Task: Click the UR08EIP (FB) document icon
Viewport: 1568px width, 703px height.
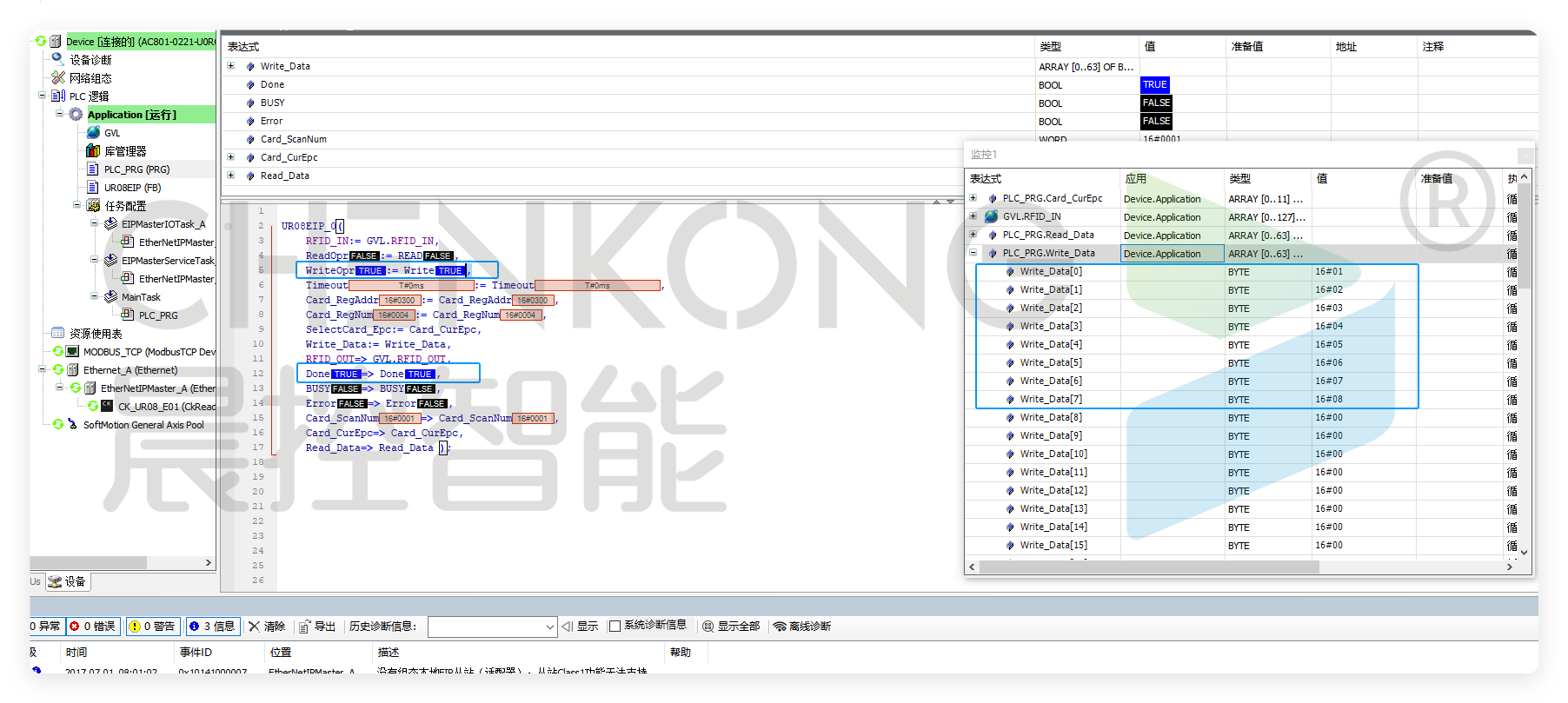Action: tap(93, 187)
